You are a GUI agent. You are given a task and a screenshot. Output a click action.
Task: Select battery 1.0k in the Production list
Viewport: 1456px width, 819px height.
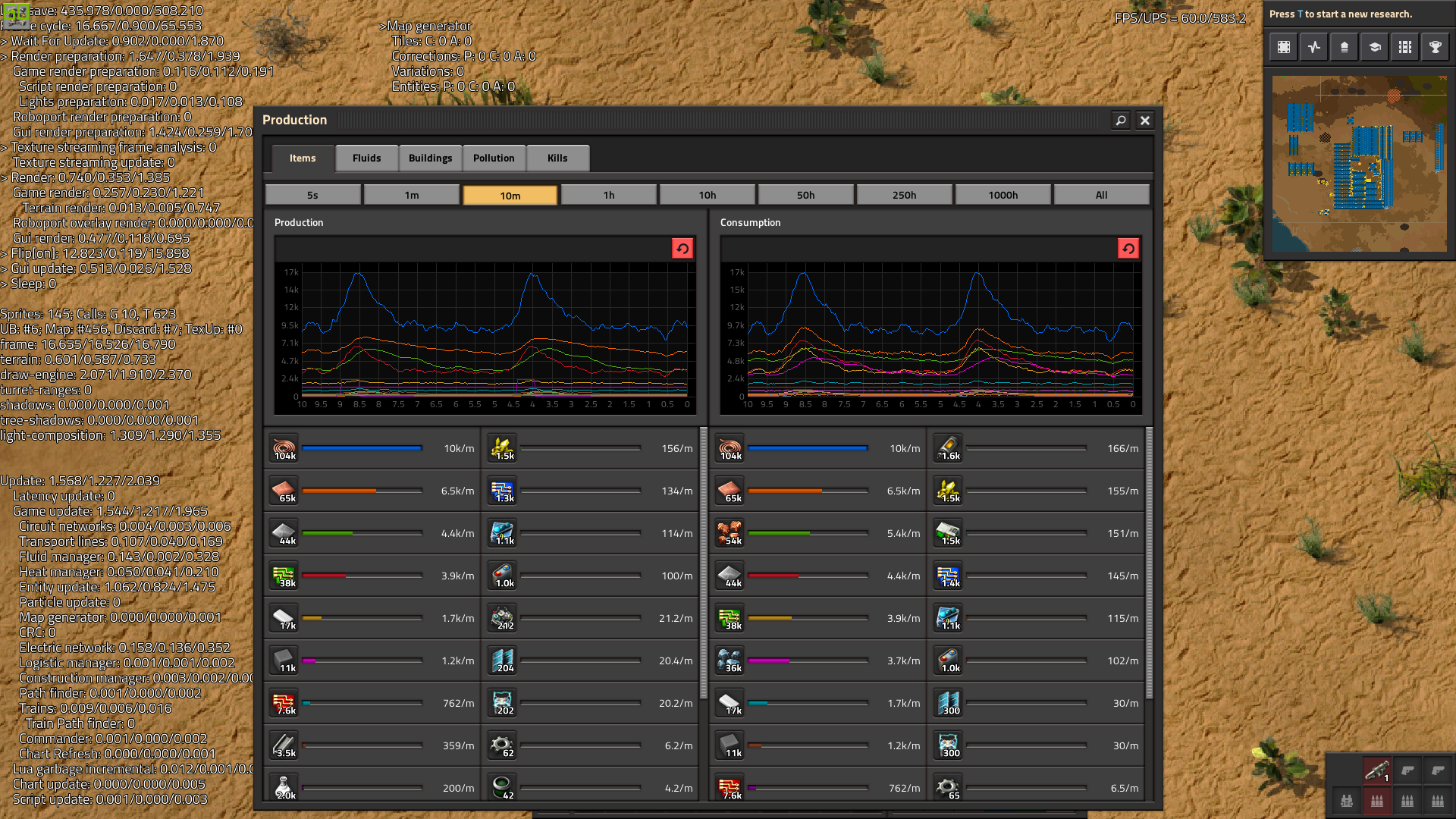coord(503,576)
